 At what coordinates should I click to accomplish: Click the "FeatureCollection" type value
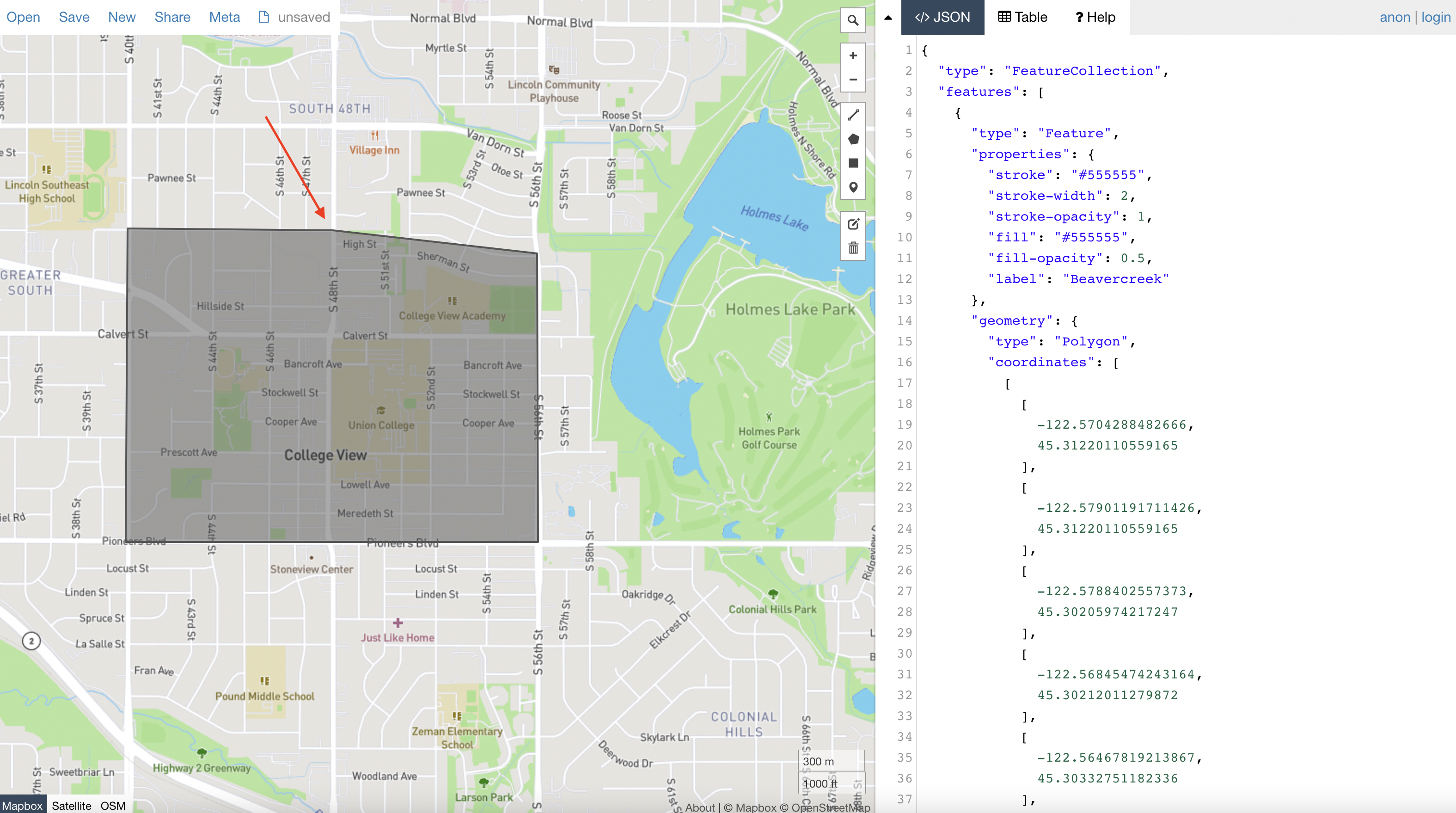coord(1083,71)
